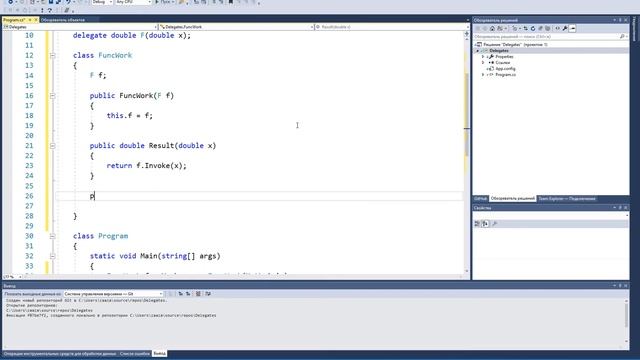
Task: Collapse Main method outlining toggle
Action: pos(52,256)
